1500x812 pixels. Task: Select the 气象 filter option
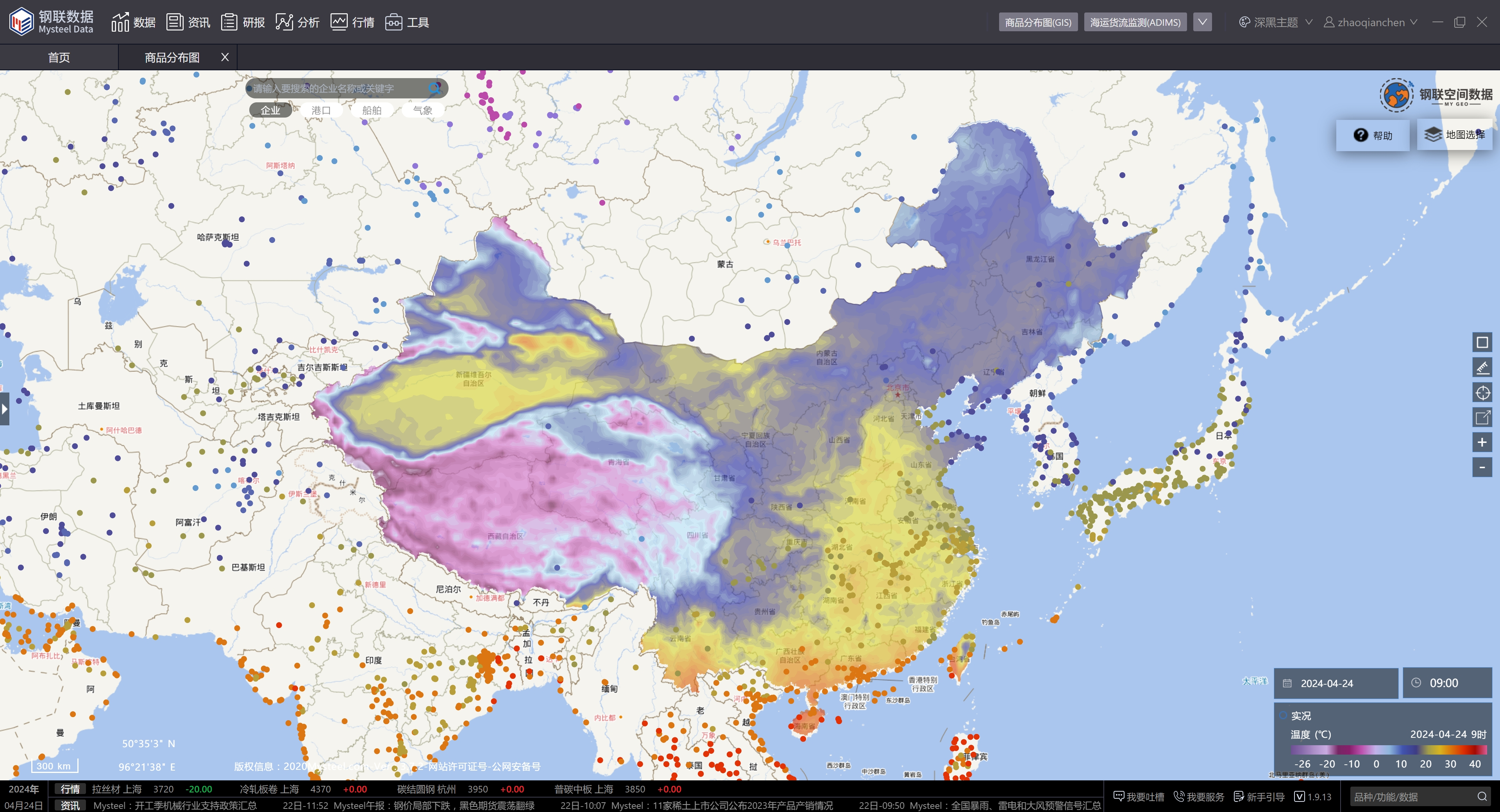(423, 110)
